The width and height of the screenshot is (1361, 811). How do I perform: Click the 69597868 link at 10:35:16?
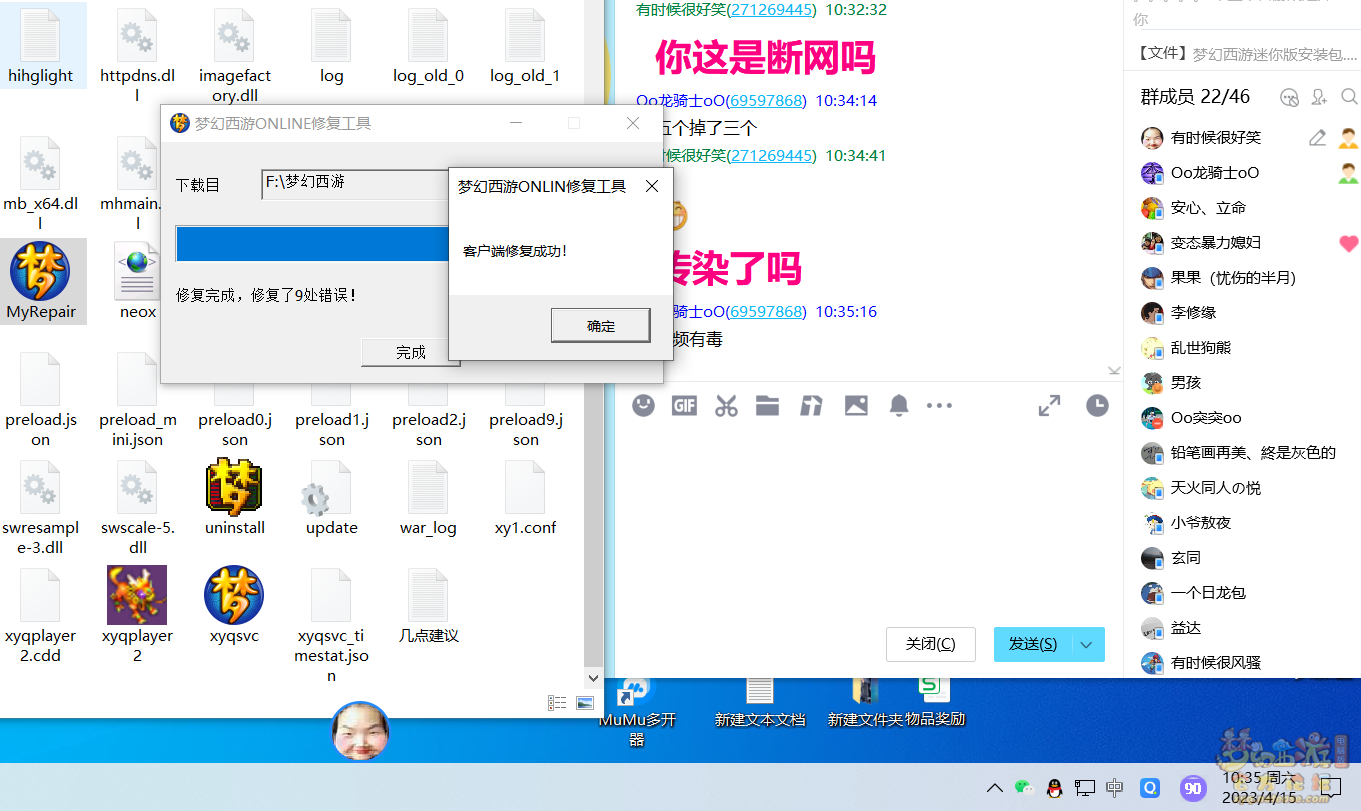coord(764,311)
